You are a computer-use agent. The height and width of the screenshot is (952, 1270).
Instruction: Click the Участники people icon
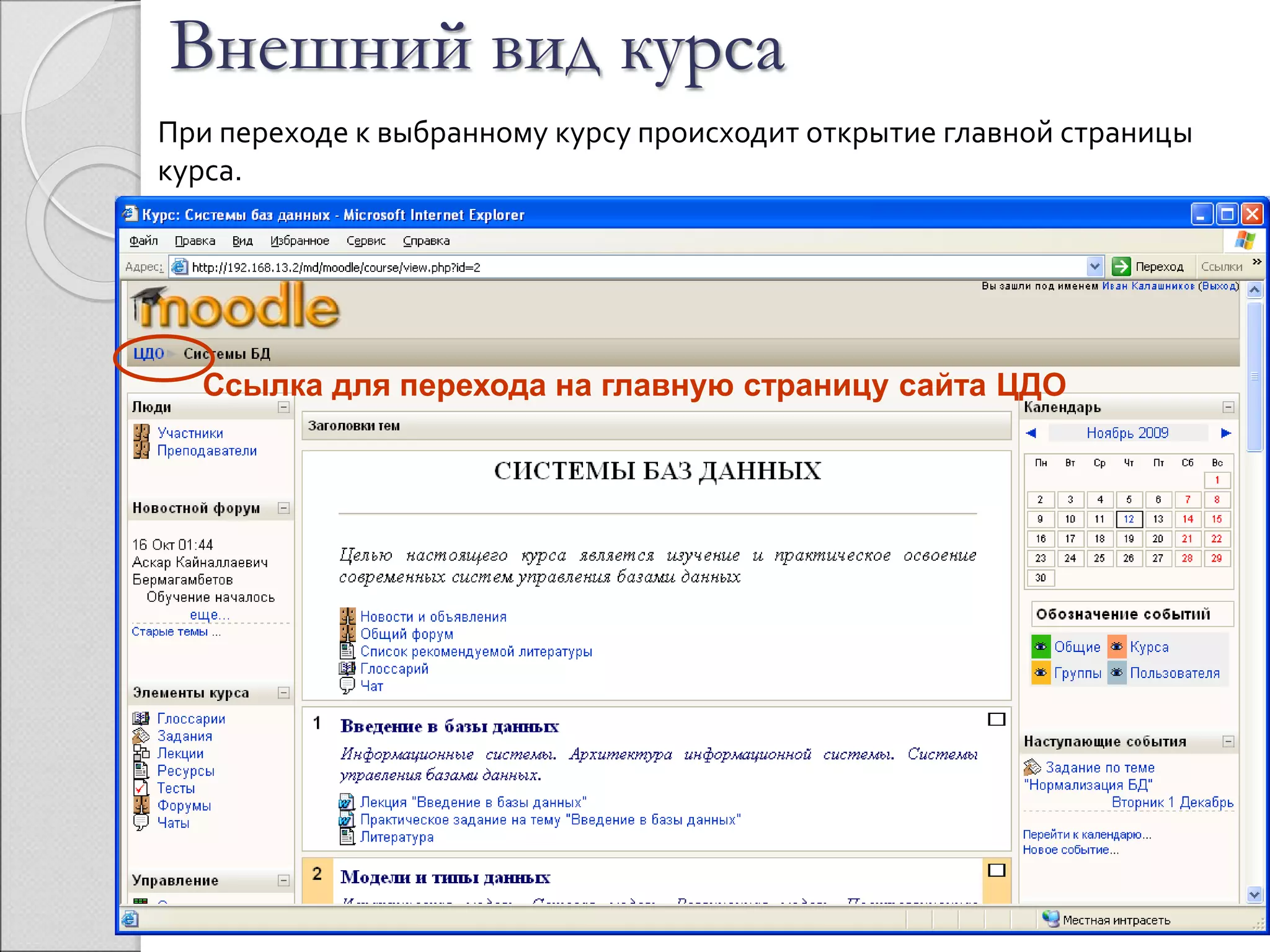tap(141, 433)
